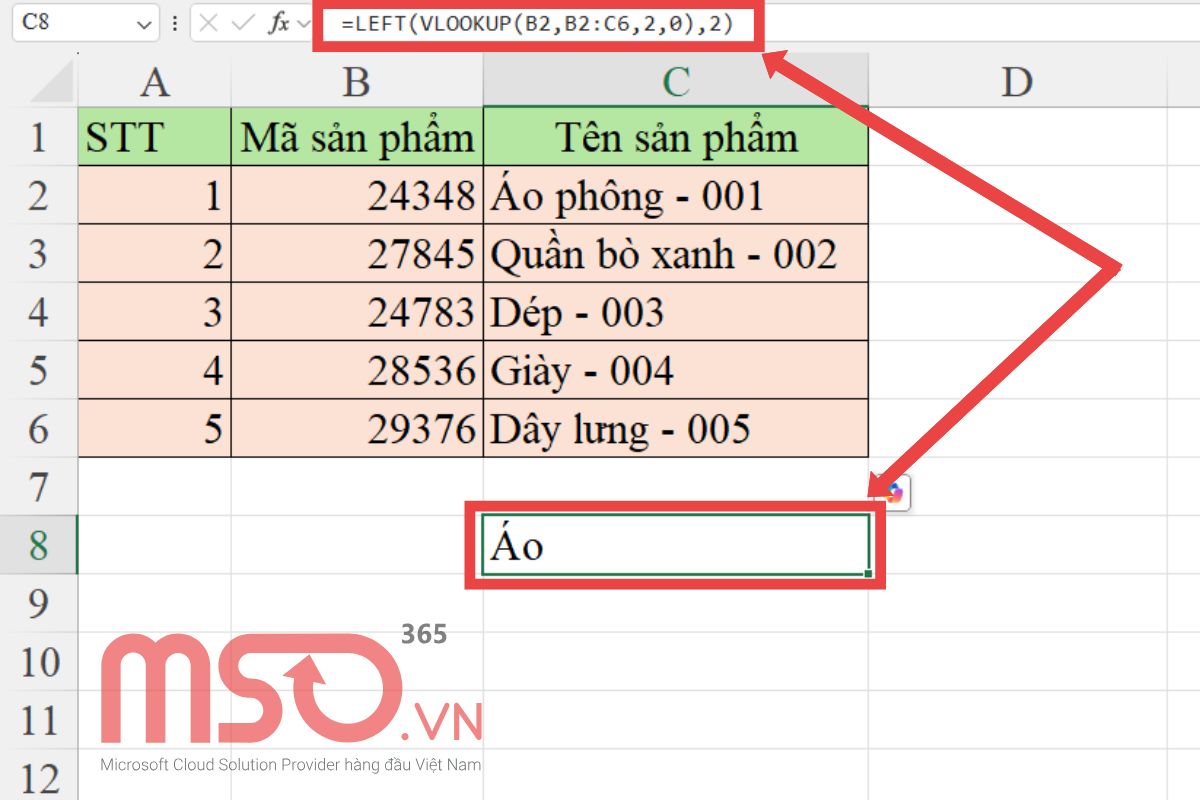Select cell with product code 29376
The image size is (1200, 800).
[x=357, y=429]
